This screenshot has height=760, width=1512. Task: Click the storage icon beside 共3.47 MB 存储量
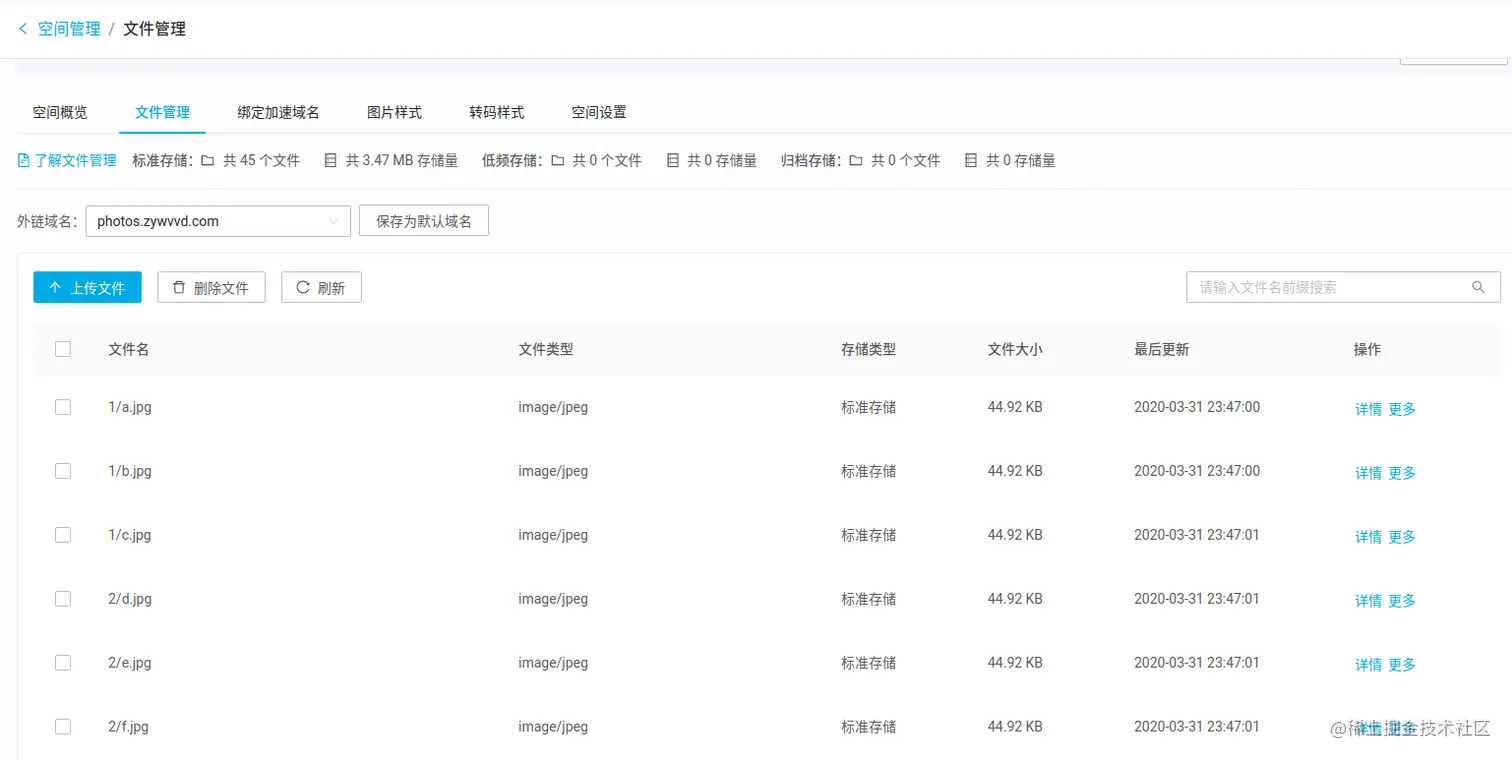(x=331, y=160)
